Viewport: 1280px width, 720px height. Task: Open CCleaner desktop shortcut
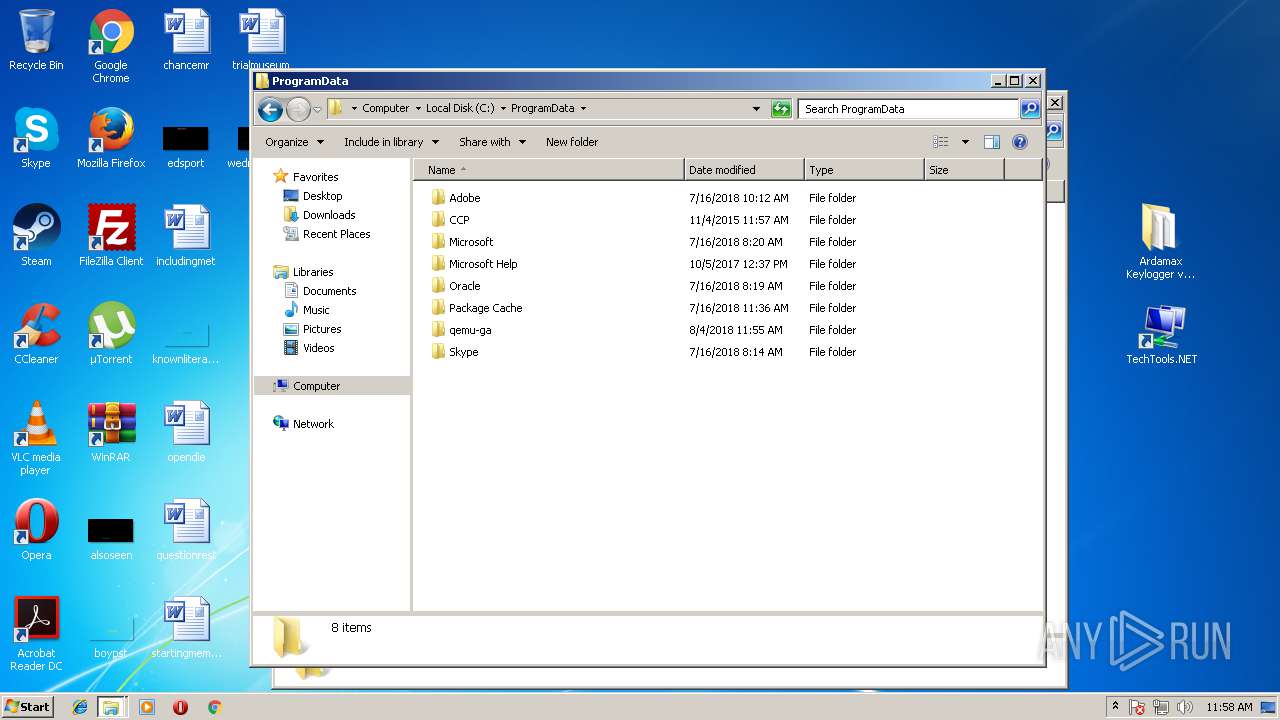[x=36, y=335]
